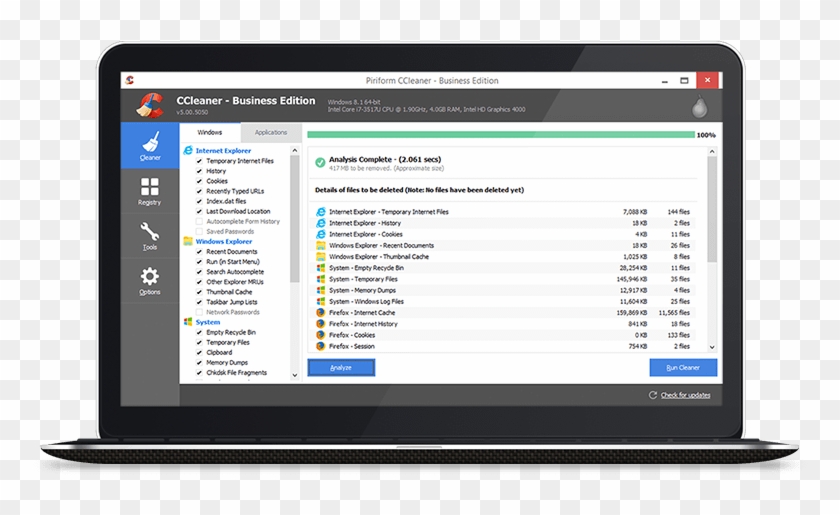Click the options list vertical scrollbar thumb
This screenshot has height=515, width=840.
click(x=295, y=219)
